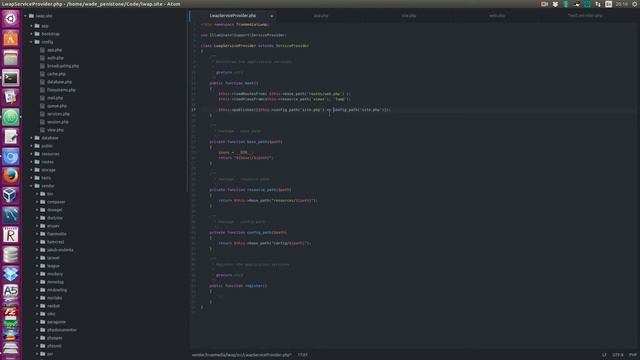Open queue.php file
640x360 pixels.
(57, 106)
